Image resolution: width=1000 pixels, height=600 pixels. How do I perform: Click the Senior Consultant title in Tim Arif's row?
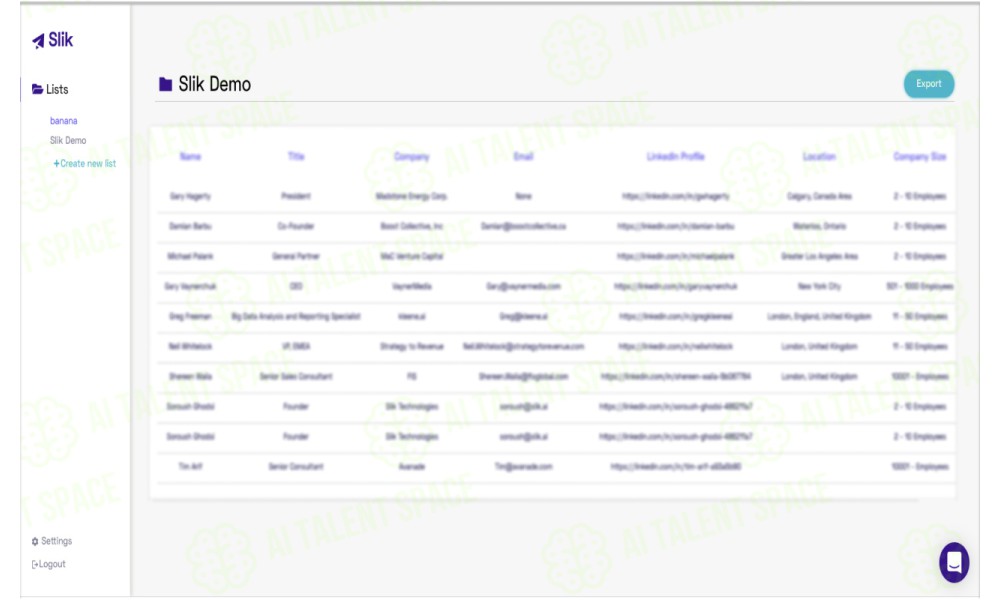(296, 467)
